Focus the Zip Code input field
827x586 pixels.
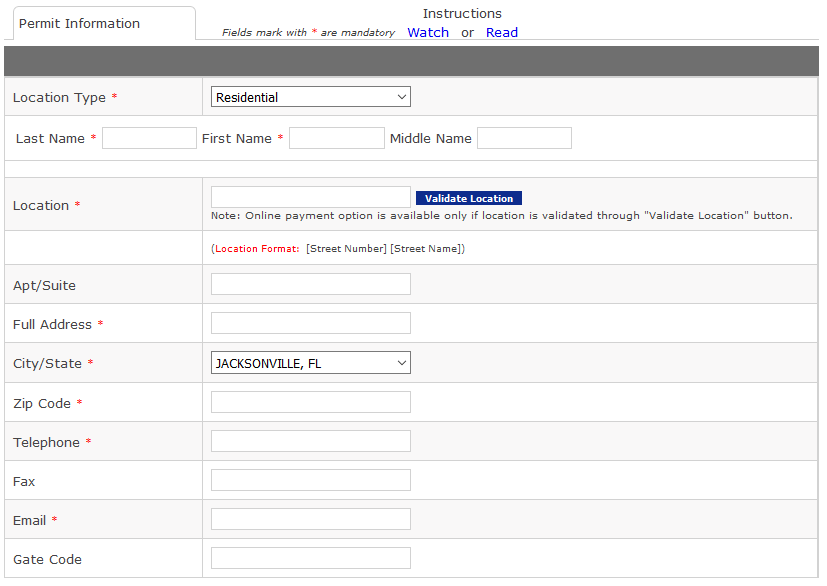coord(311,402)
